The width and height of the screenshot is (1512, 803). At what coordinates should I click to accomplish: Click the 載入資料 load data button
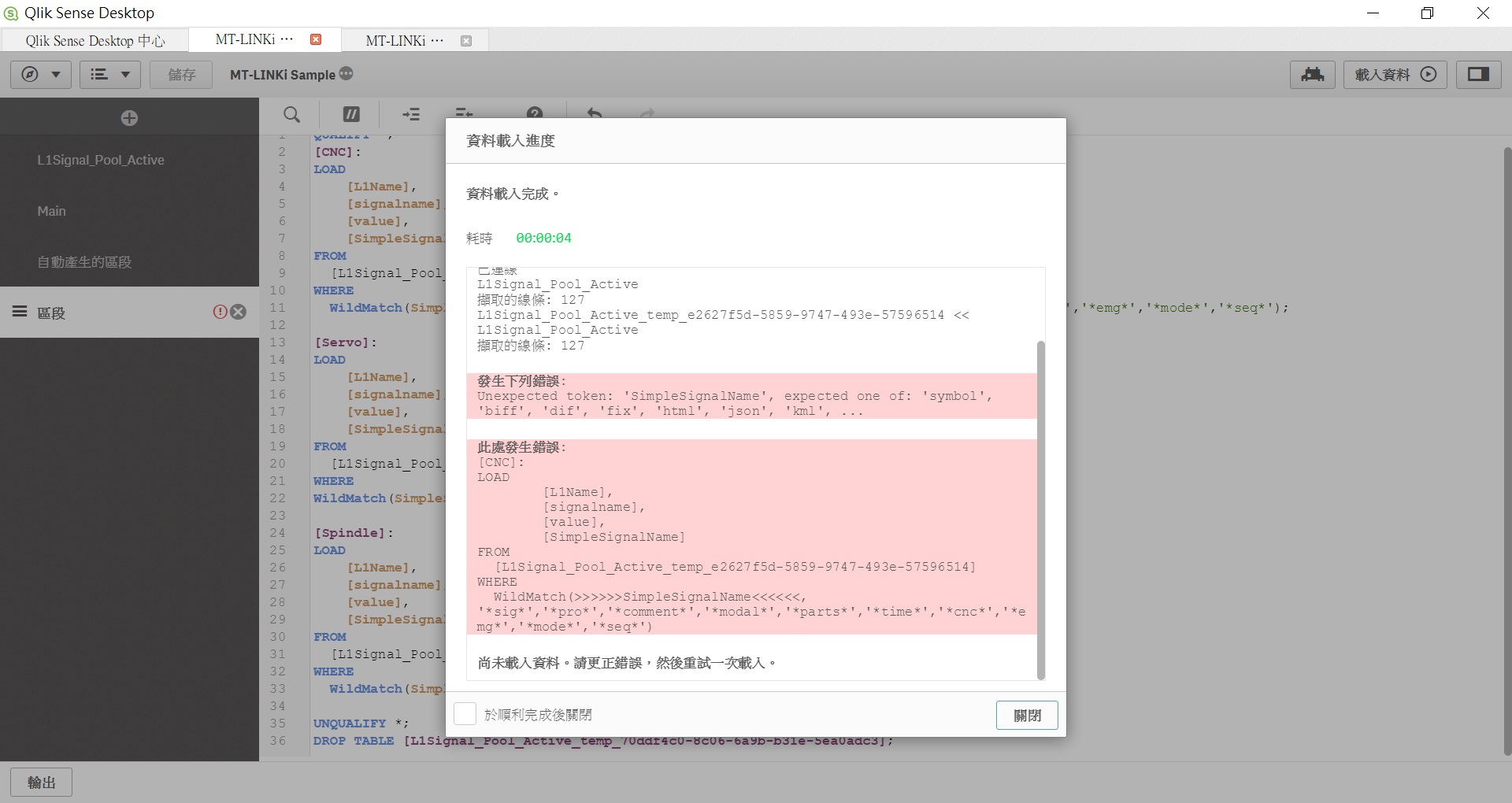pos(1395,75)
